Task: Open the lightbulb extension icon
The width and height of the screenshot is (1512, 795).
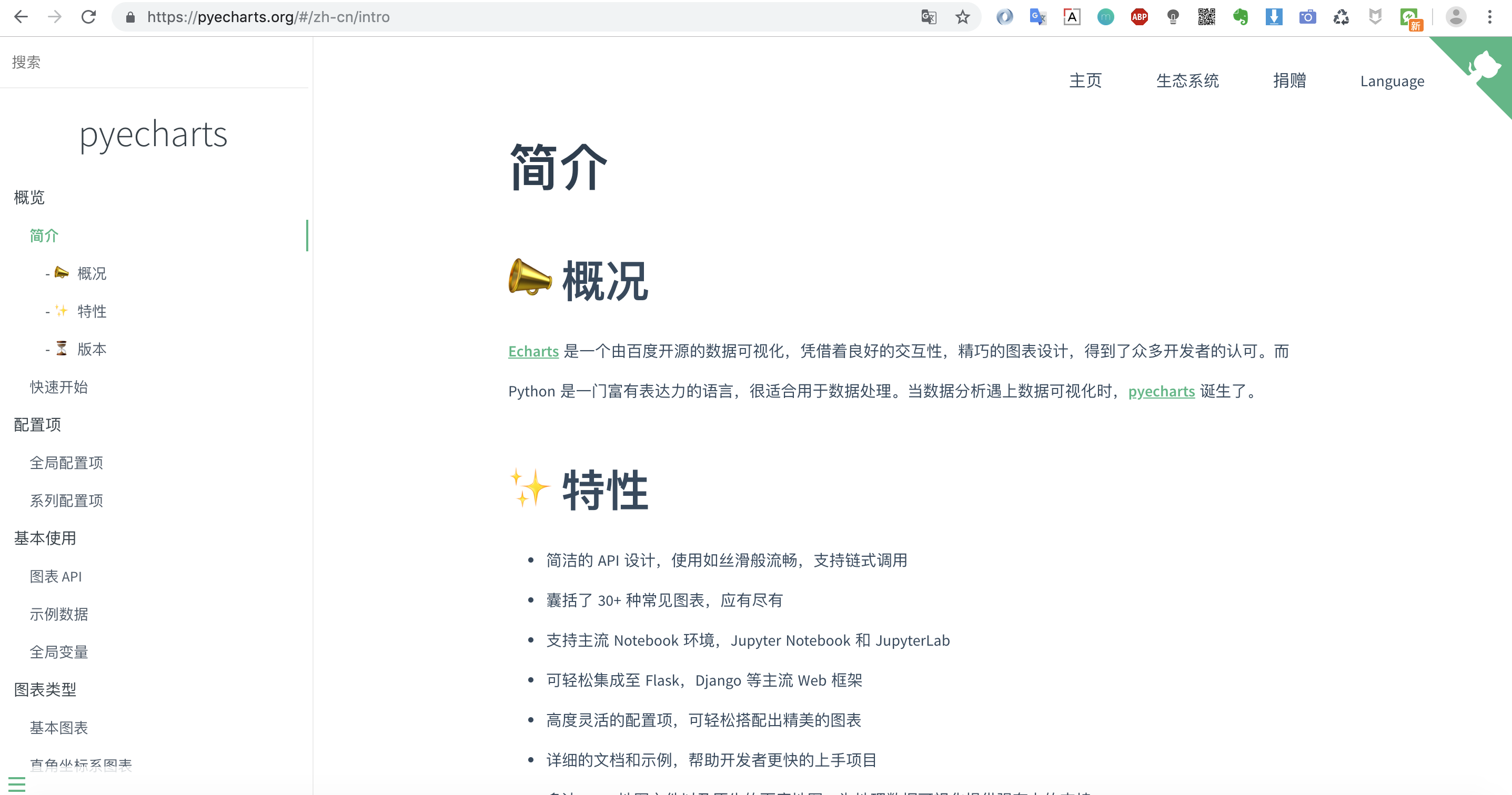Action: click(1173, 17)
